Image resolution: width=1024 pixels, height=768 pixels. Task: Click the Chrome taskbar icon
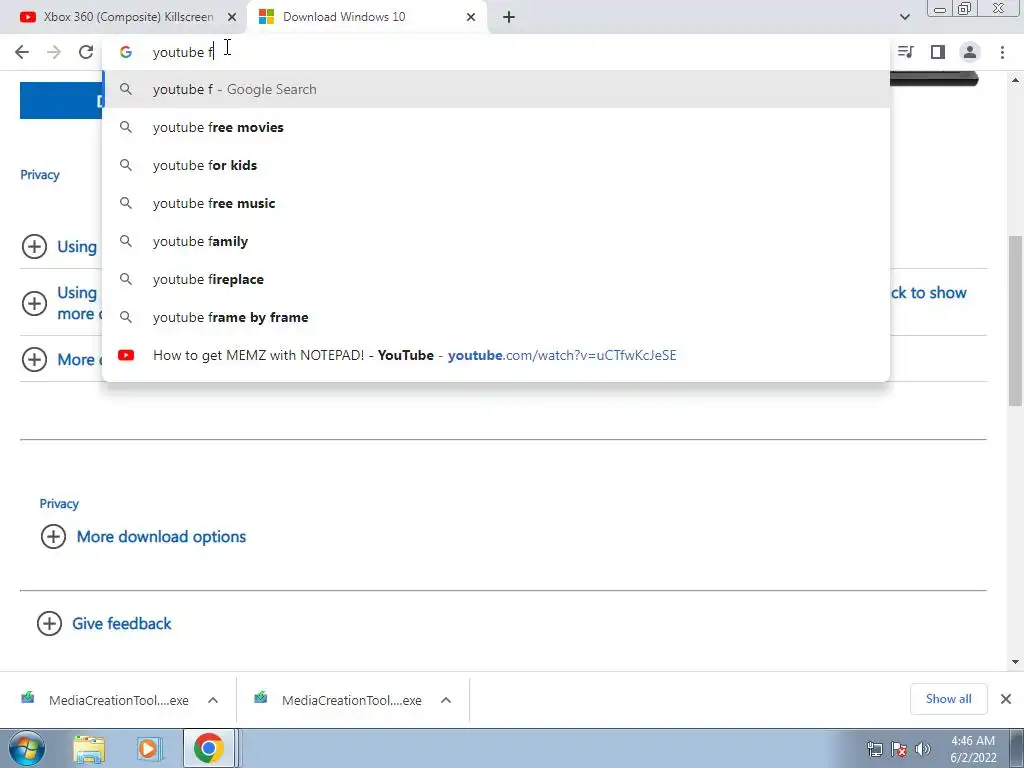(208, 748)
